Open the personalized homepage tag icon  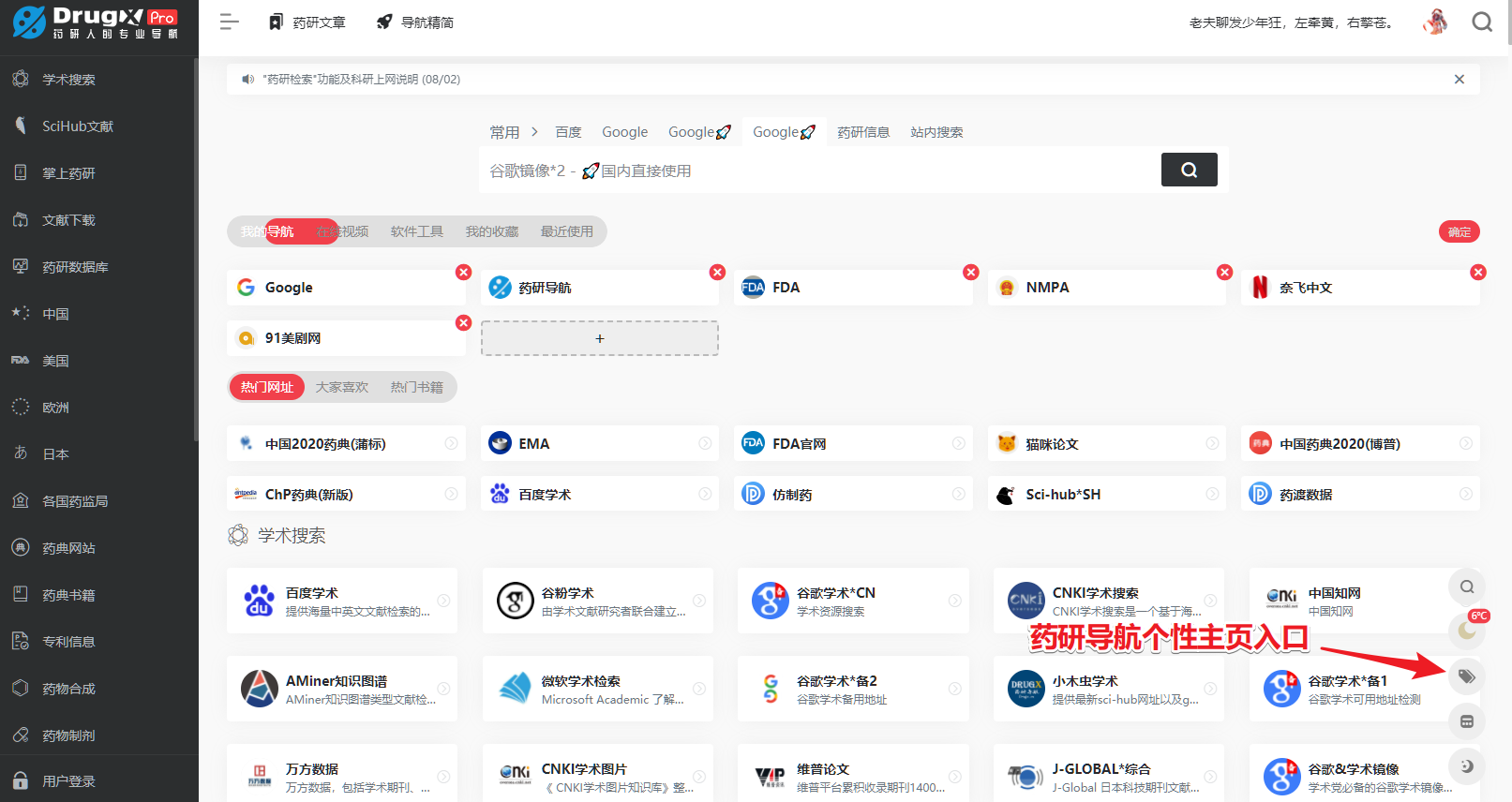pos(1467,676)
